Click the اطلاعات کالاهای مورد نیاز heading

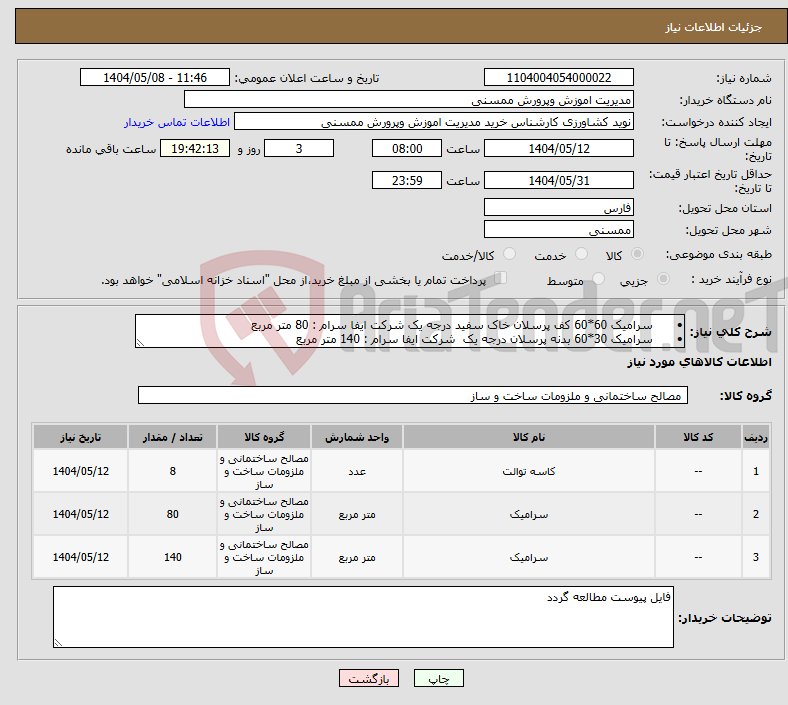coord(699,362)
